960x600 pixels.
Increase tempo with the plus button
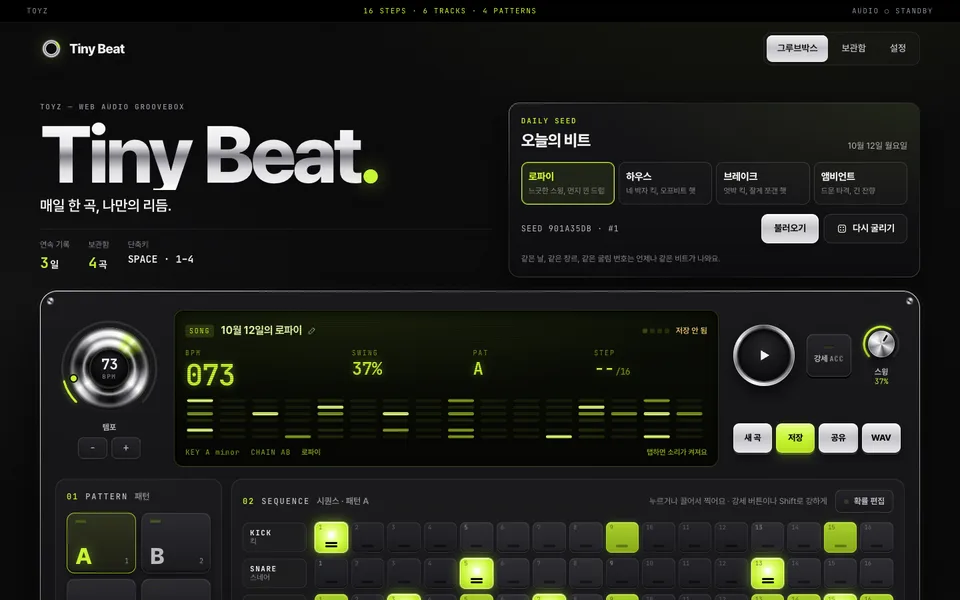pos(126,448)
